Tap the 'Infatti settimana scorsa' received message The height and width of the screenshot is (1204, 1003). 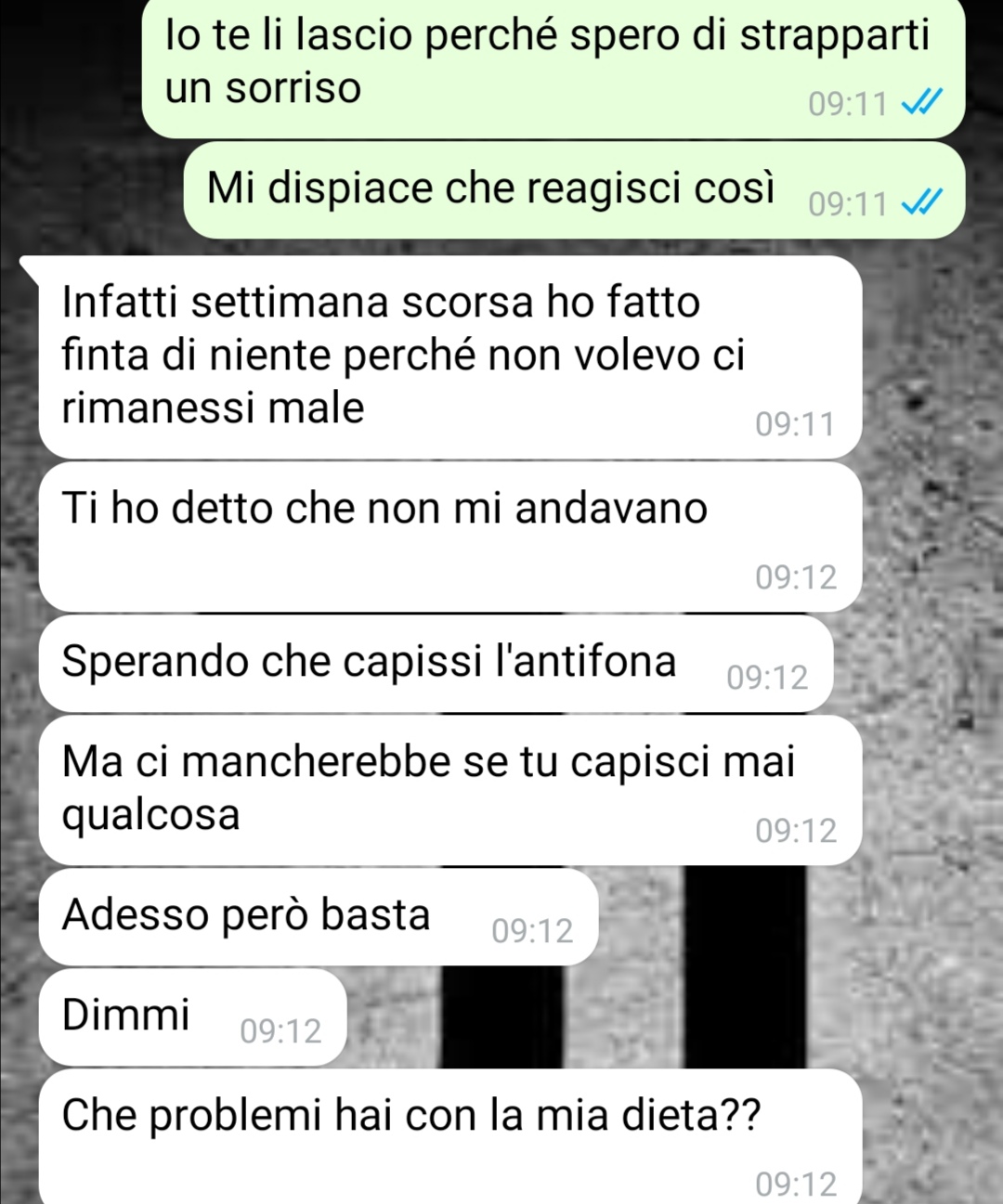450,356
